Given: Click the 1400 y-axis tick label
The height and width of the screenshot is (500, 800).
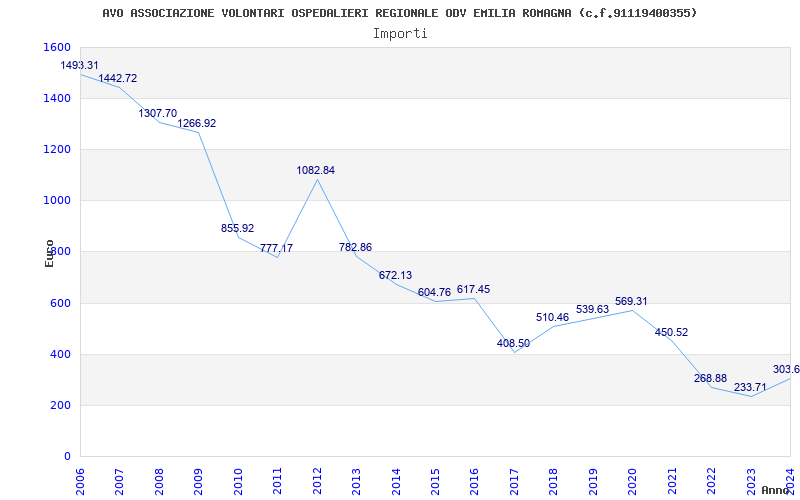Looking at the screenshot, I should point(57,98).
